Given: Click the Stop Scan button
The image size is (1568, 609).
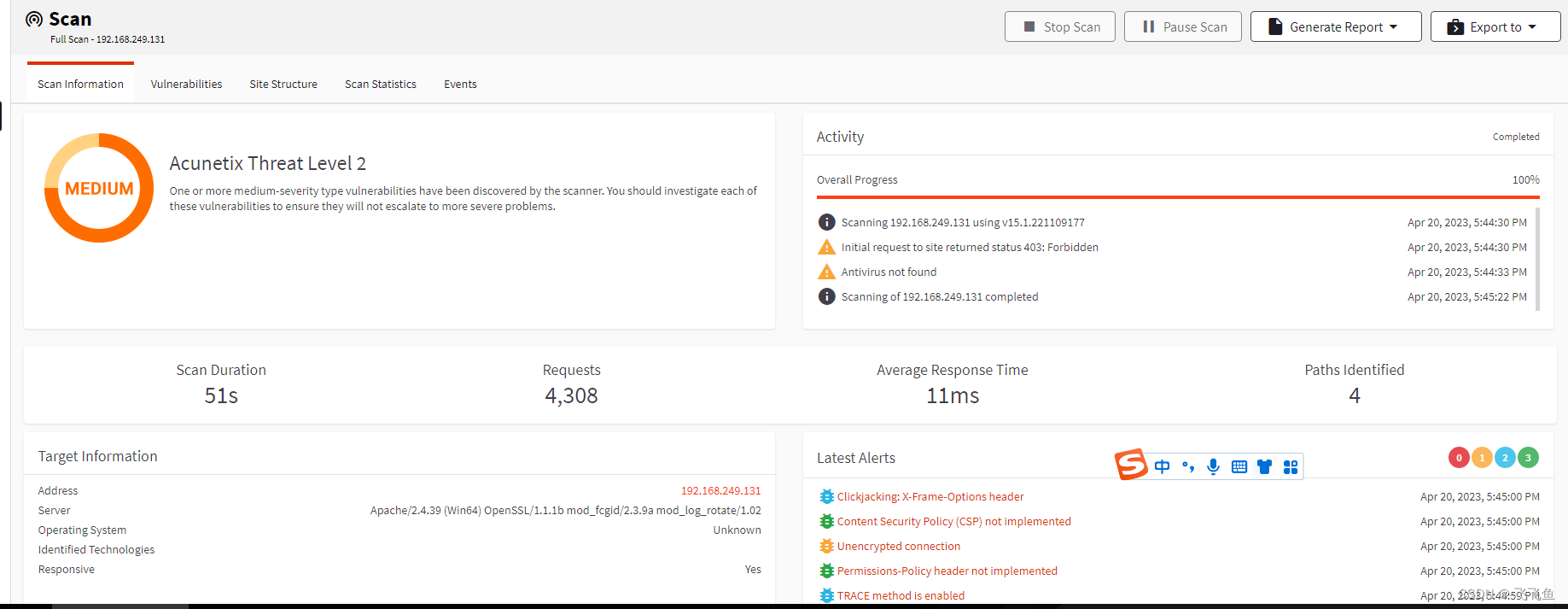Looking at the screenshot, I should [1060, 26].
